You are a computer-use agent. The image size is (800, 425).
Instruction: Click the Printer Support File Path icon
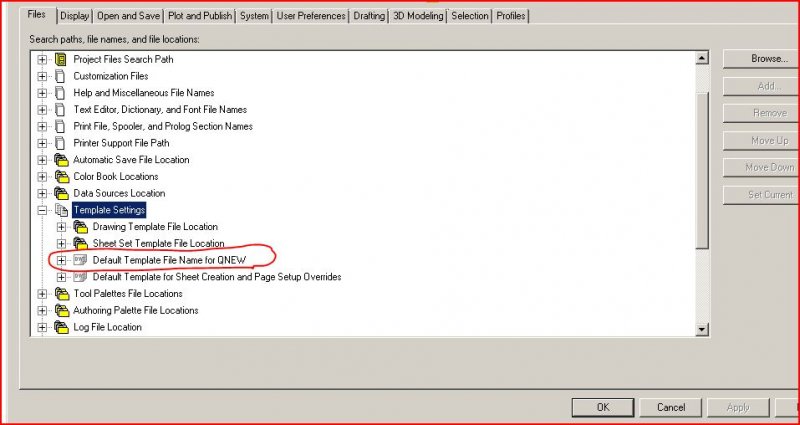point(61,143)
